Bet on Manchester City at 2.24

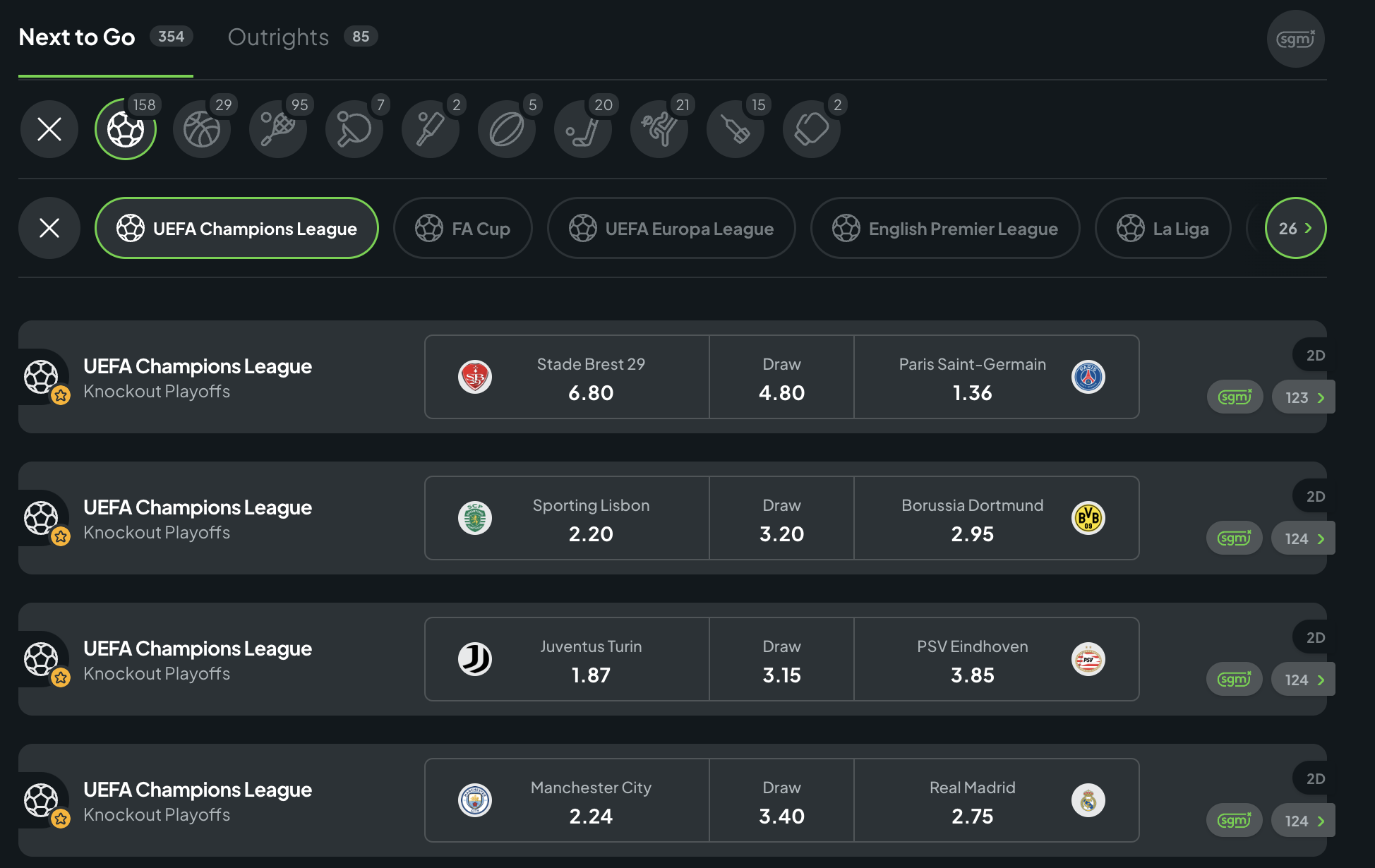[x=568, y=800]
